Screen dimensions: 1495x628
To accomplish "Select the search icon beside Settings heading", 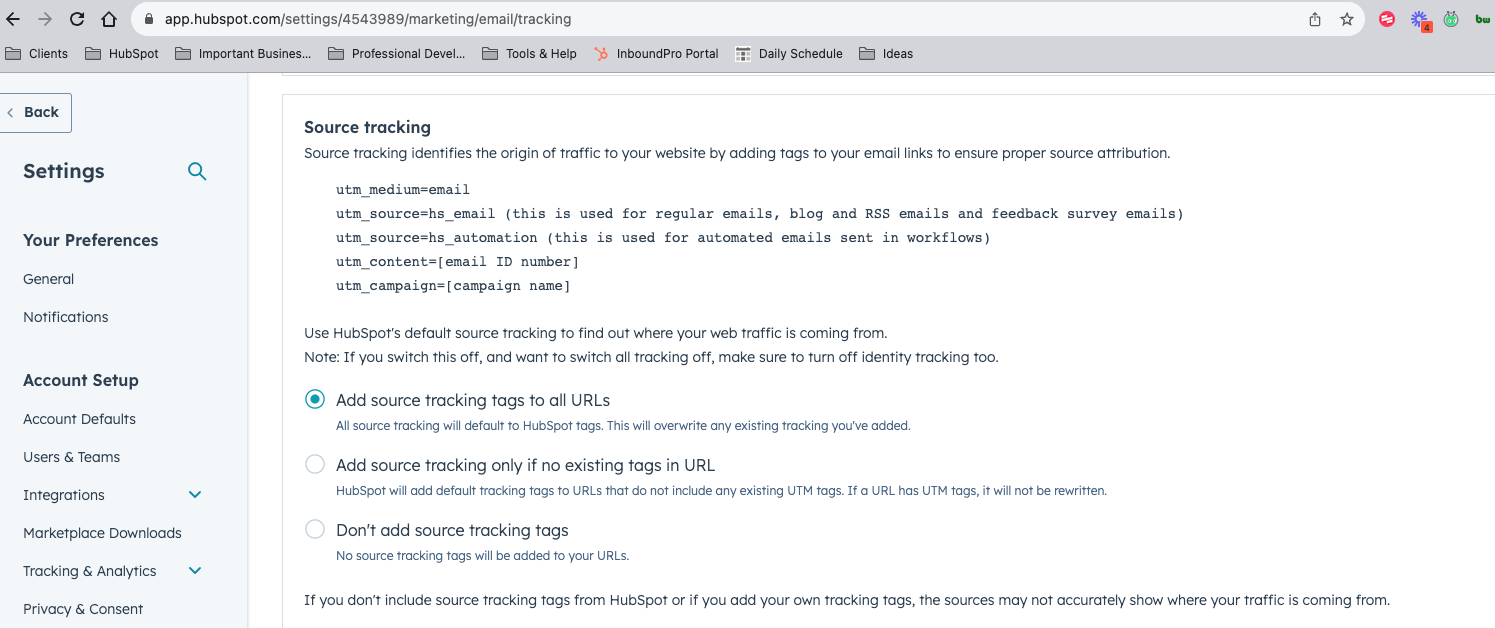I will 197,172.
